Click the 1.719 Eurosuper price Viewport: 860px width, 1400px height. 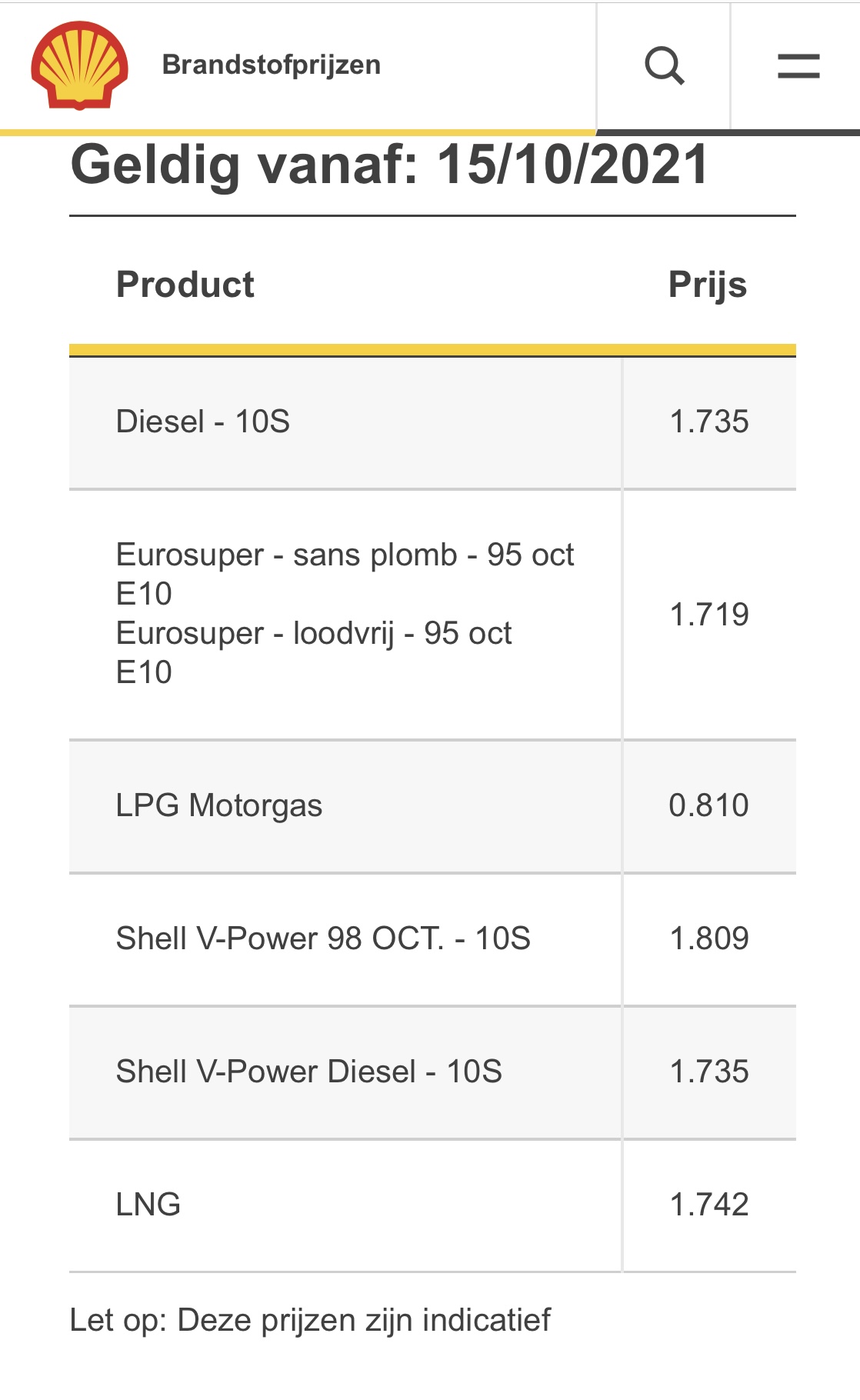point(708,615)
